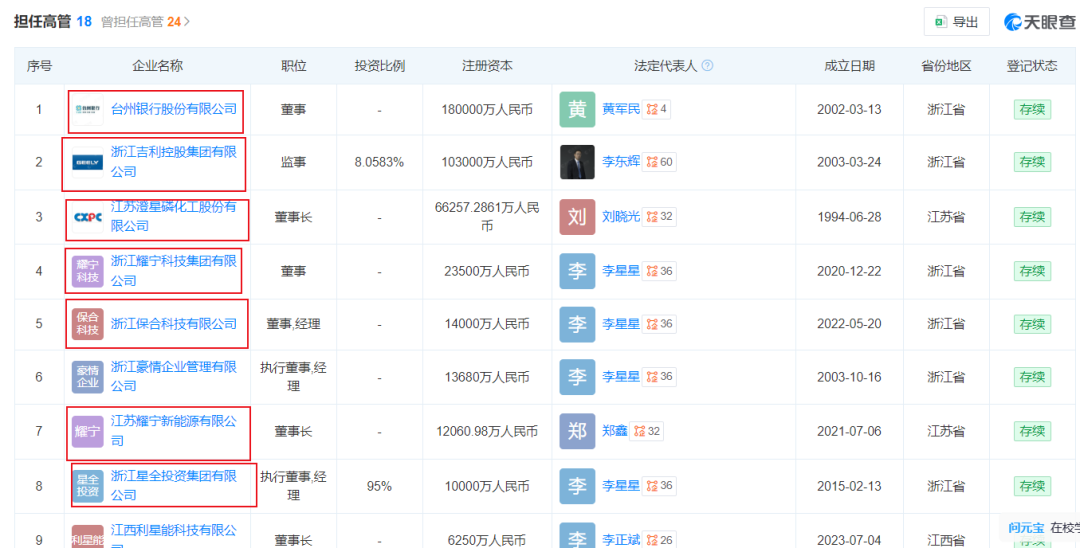Open 李星星 link in 浙江豪情企业管理 row
This screenshot has width=1080, height=548.
pos(621,377)
